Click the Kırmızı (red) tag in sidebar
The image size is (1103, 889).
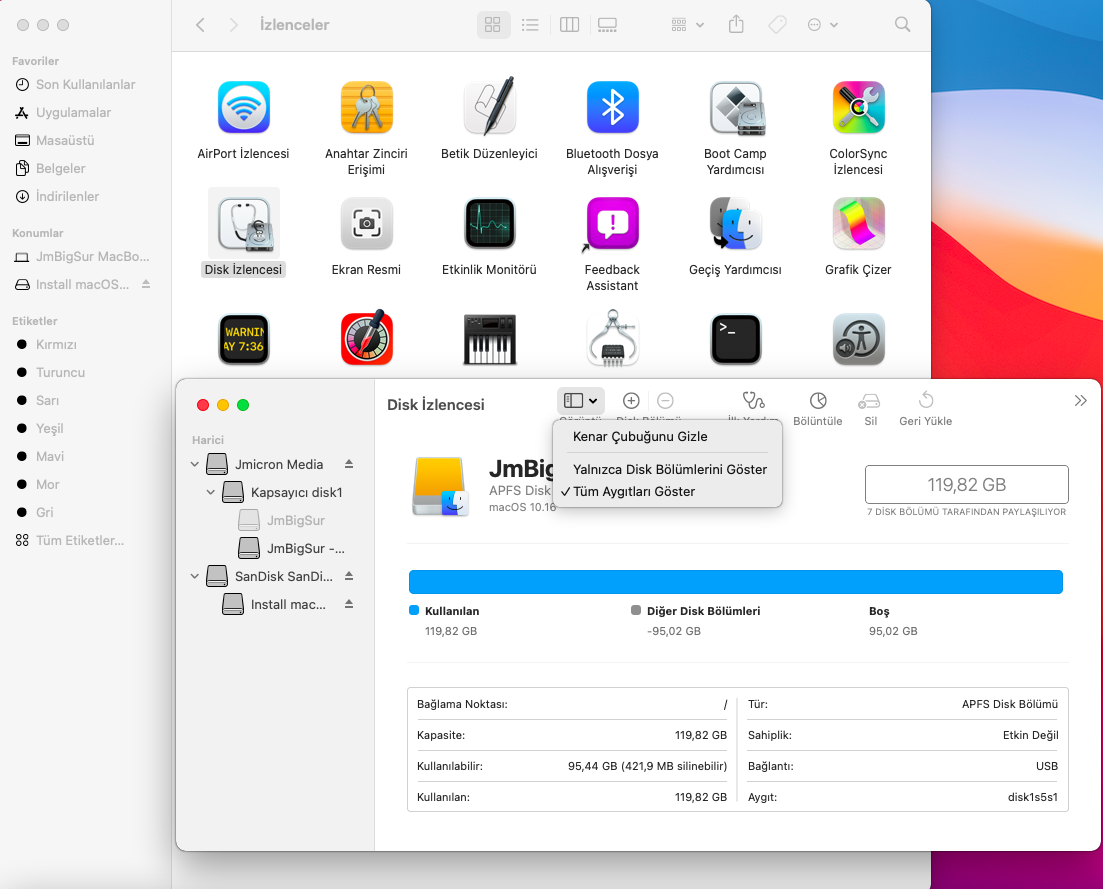coord(56,344)
